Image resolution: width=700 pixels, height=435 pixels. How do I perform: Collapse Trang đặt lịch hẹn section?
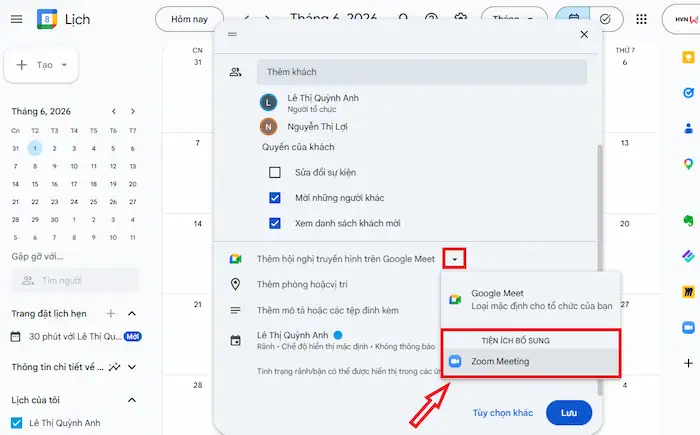132,314
